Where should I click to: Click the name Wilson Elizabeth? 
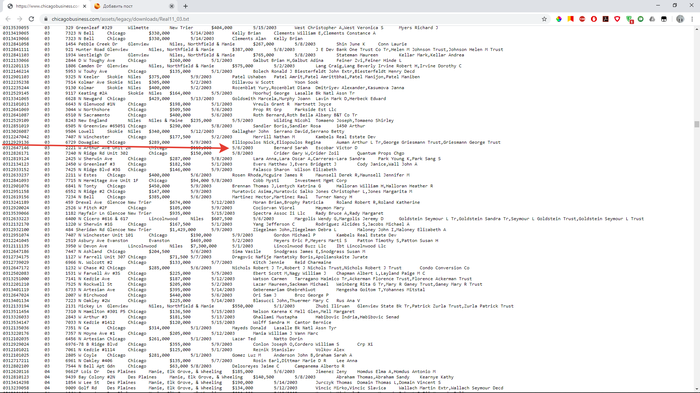pos(315,170)
